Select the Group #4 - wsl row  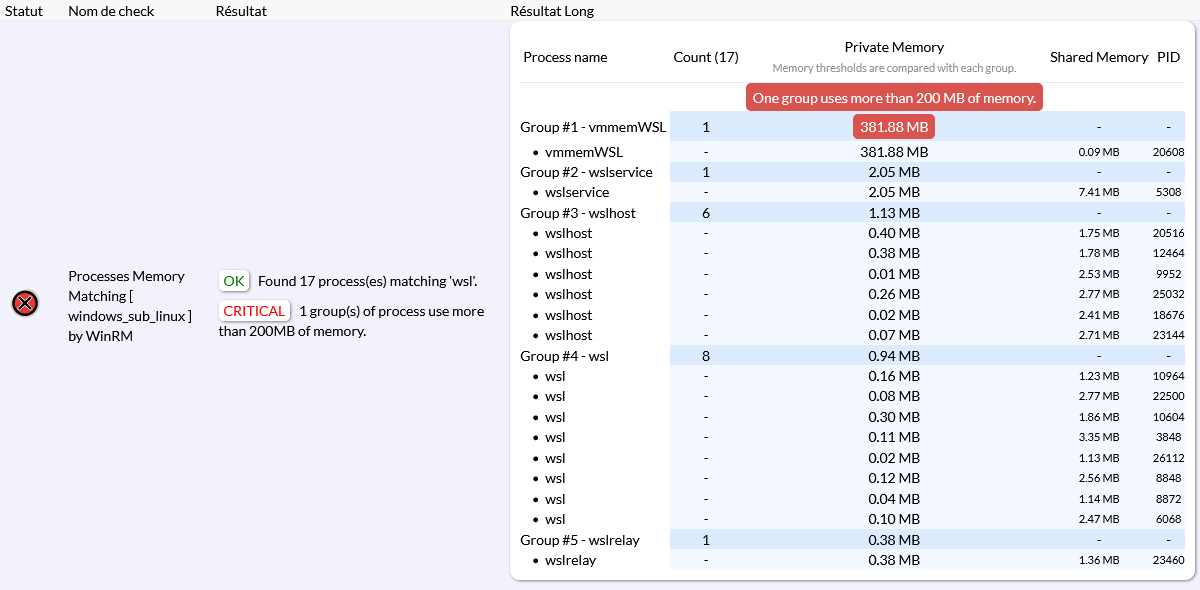(x=564, y=356)
